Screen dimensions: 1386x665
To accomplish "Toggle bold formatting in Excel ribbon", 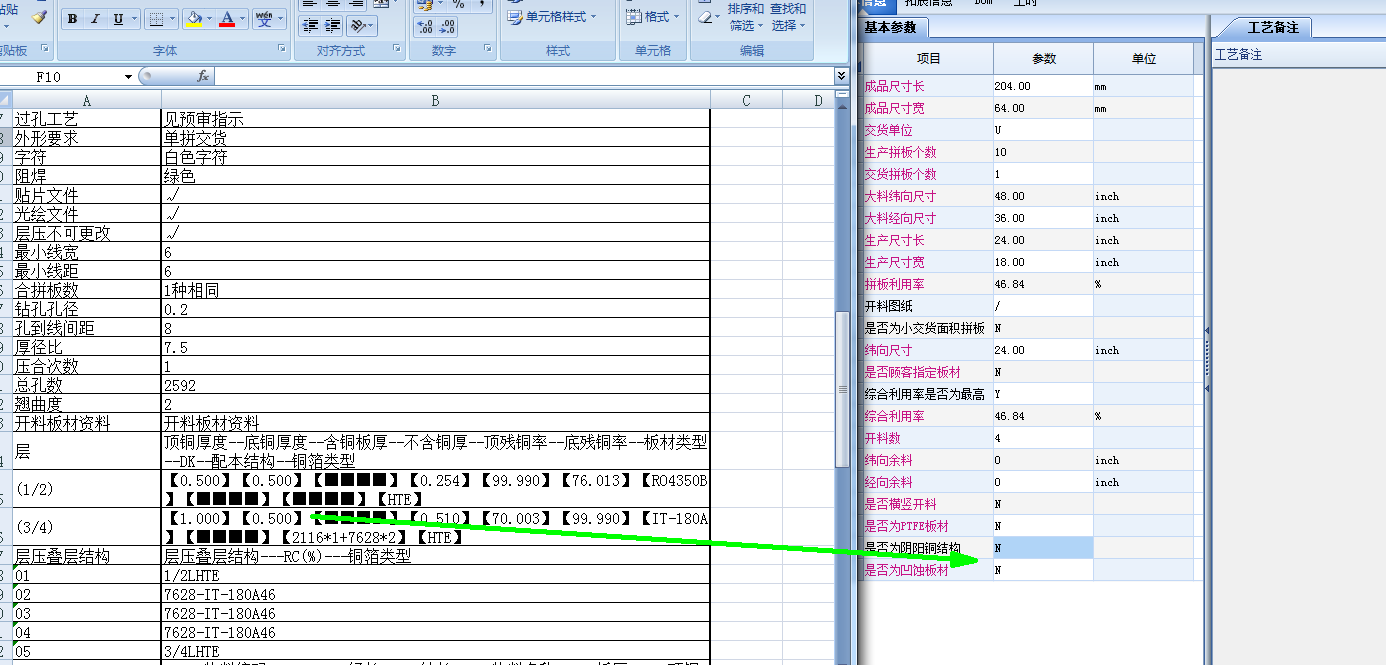I will (73, 19).
